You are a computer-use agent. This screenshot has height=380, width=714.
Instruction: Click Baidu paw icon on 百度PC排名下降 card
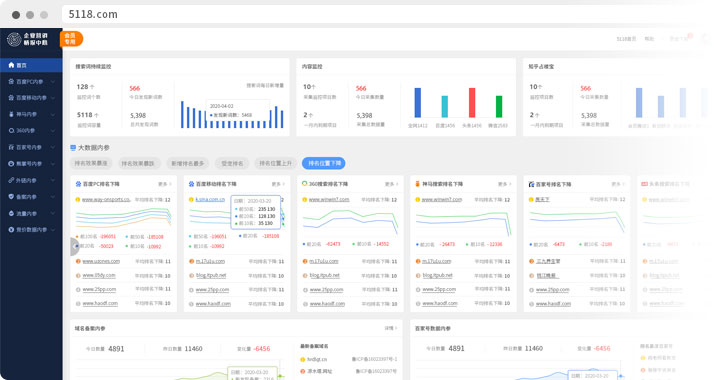pos(78,184)
